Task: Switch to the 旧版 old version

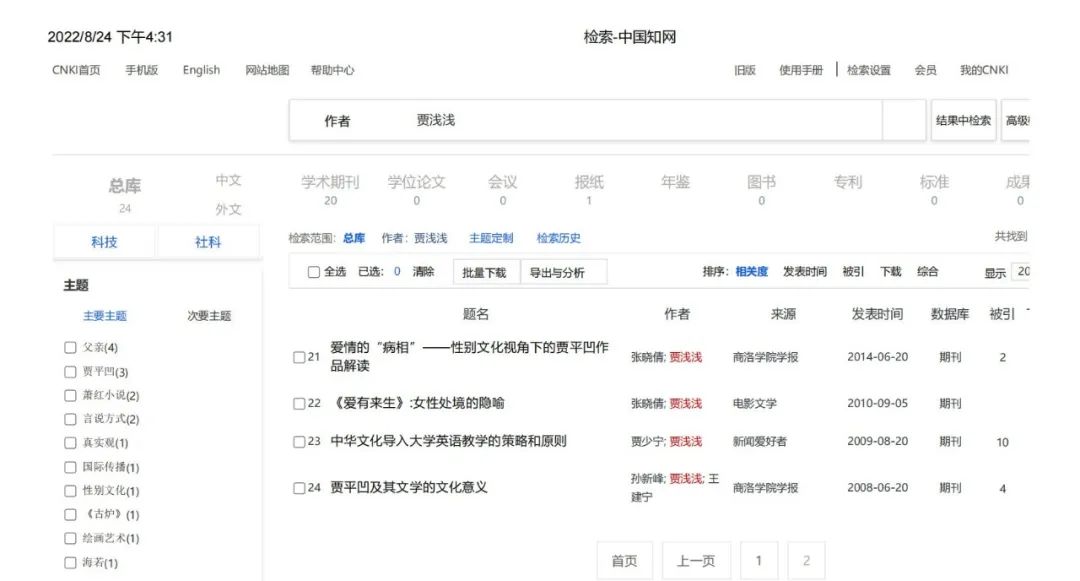Action: tap(742, 70)
